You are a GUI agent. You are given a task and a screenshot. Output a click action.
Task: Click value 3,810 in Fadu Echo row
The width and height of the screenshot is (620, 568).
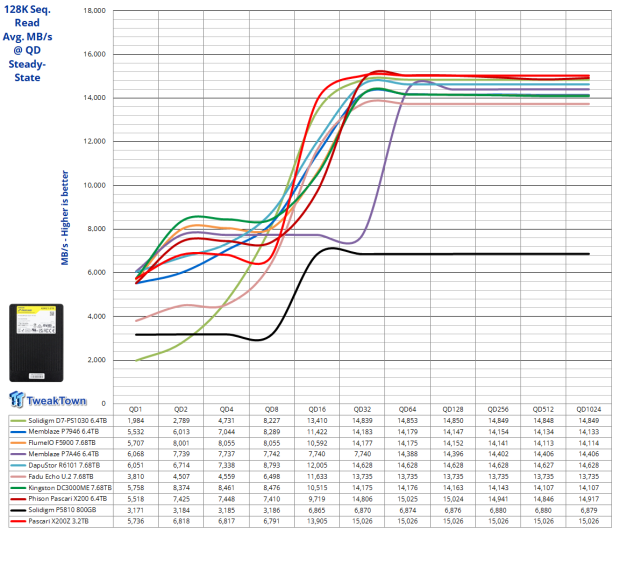(136, 477)
